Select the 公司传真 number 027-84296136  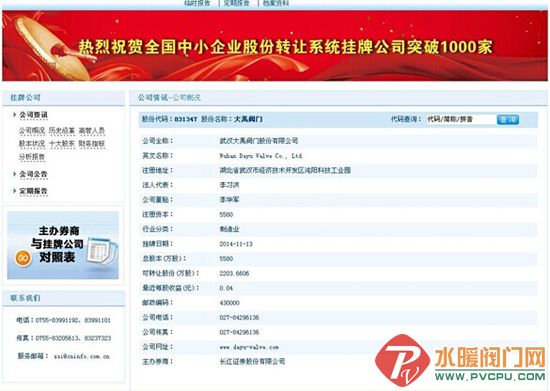239,332
